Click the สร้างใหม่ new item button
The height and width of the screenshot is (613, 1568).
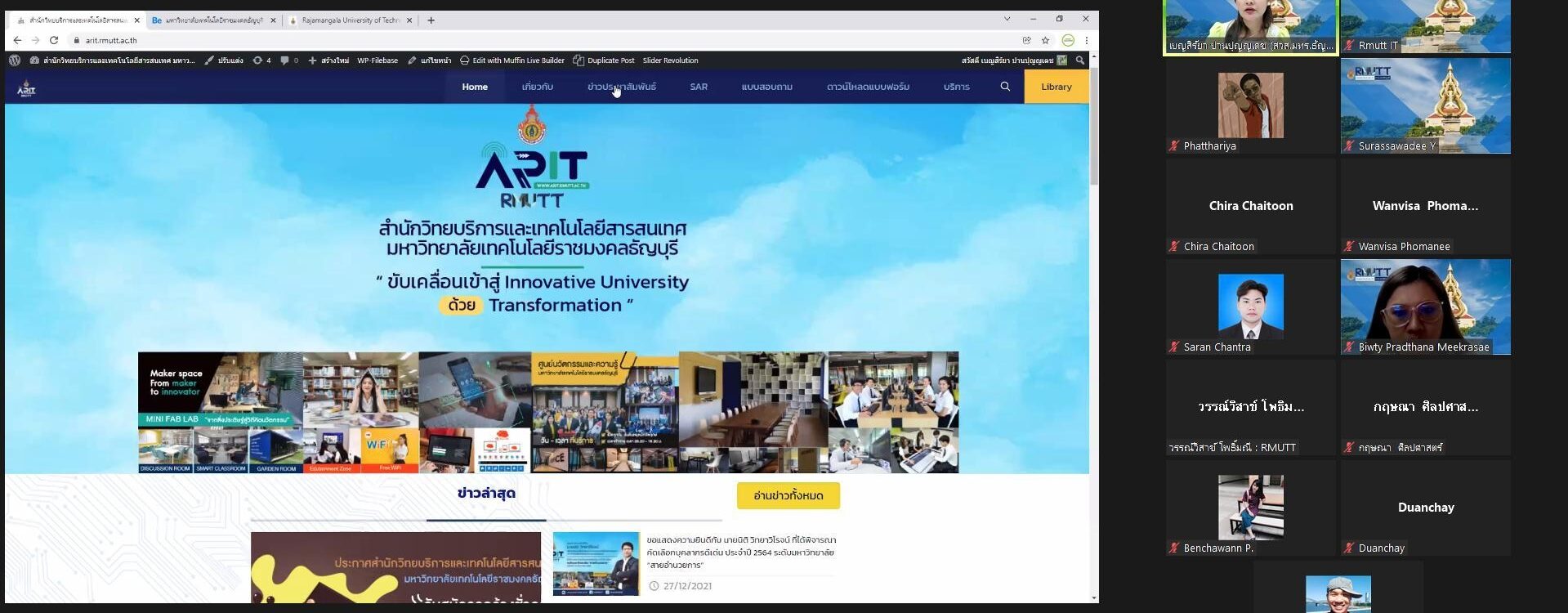pyautogui.click(x=328, y=60)
